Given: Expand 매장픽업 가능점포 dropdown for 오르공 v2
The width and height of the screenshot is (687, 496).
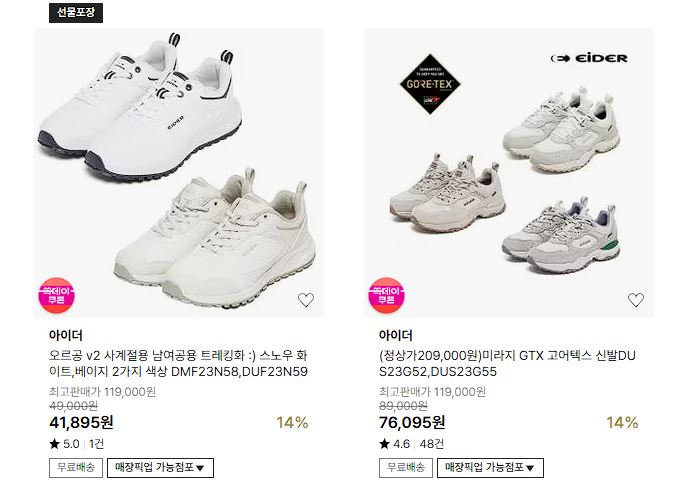Looking at the screenshot, I should [160, 468].
